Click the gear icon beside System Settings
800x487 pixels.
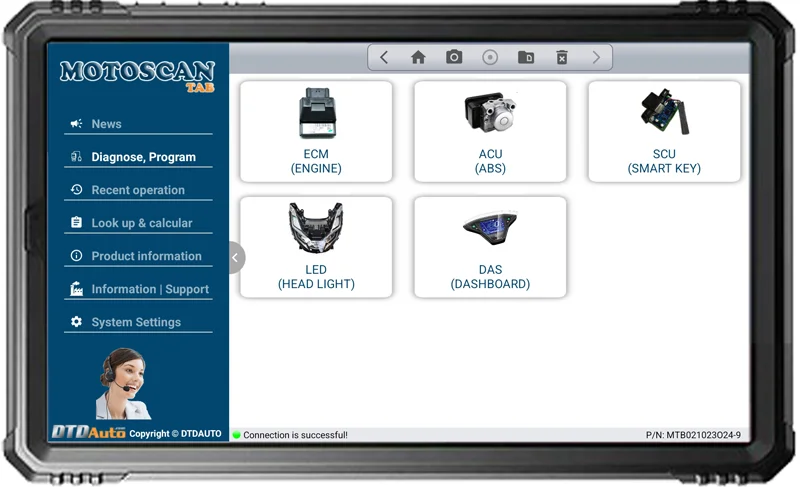tap(77, 322)
